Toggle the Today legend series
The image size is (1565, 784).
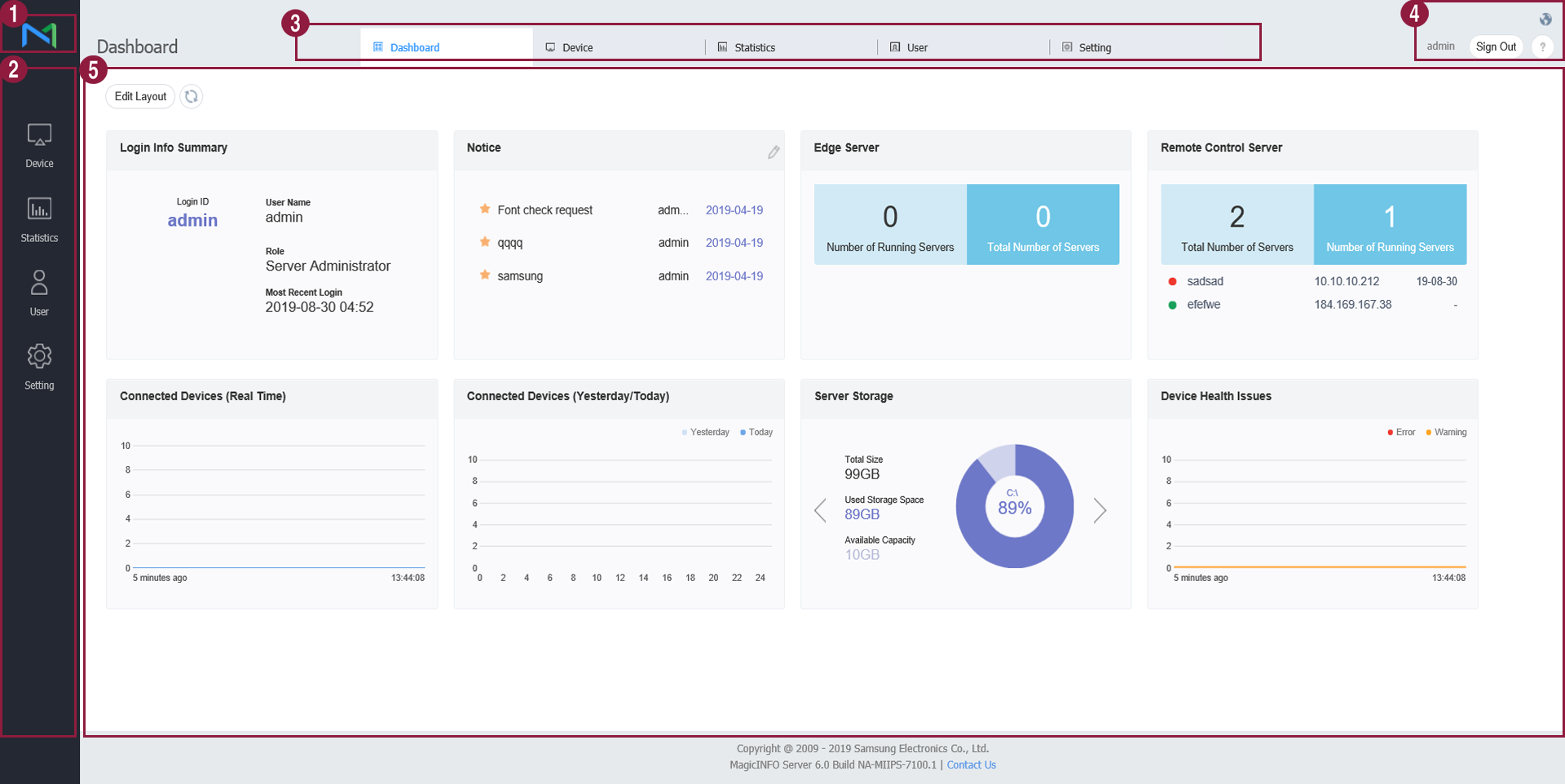[x=756, y=432]
